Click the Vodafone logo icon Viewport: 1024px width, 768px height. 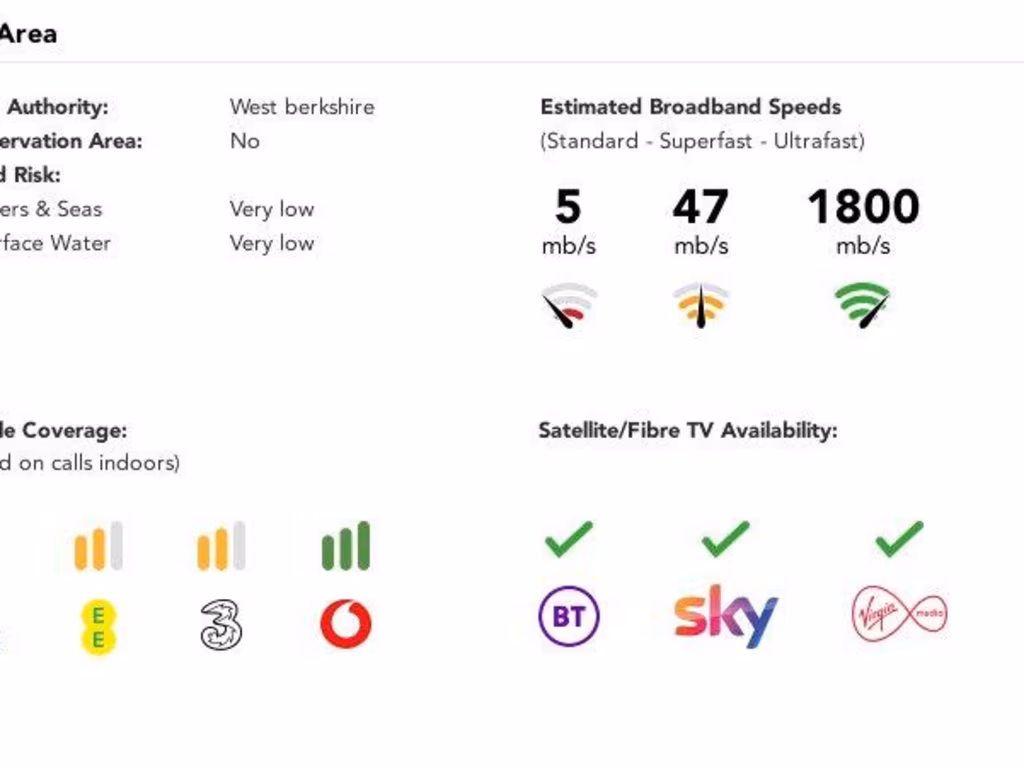346,624
